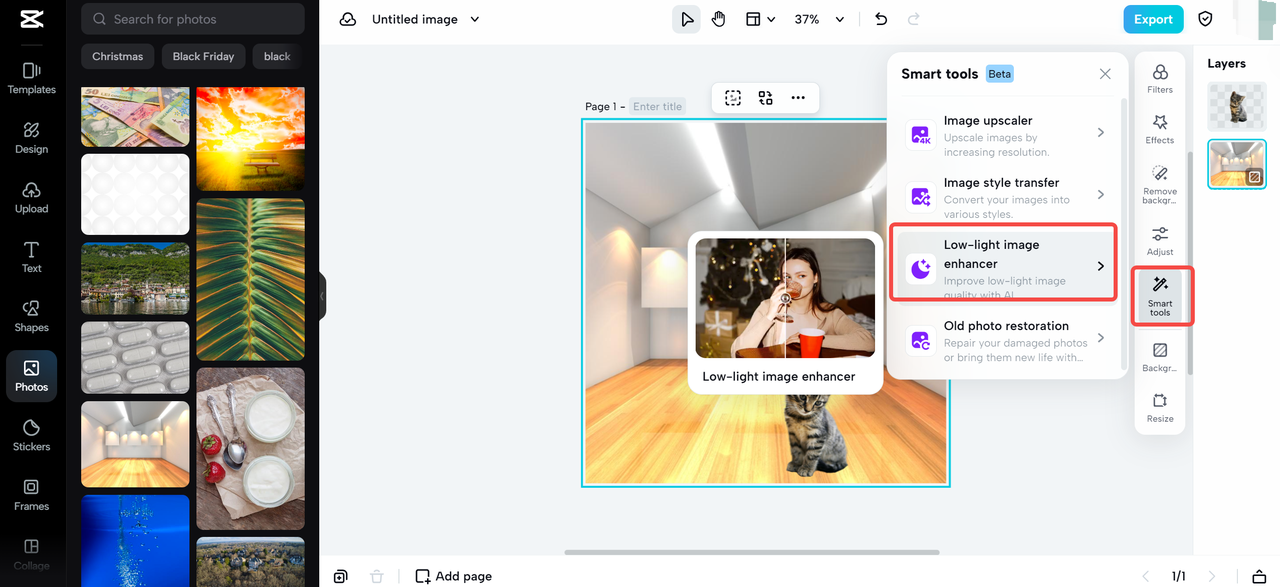Click the Beta badge in Smart tools
Viewport: 1280px width, 587px height.
999,74
